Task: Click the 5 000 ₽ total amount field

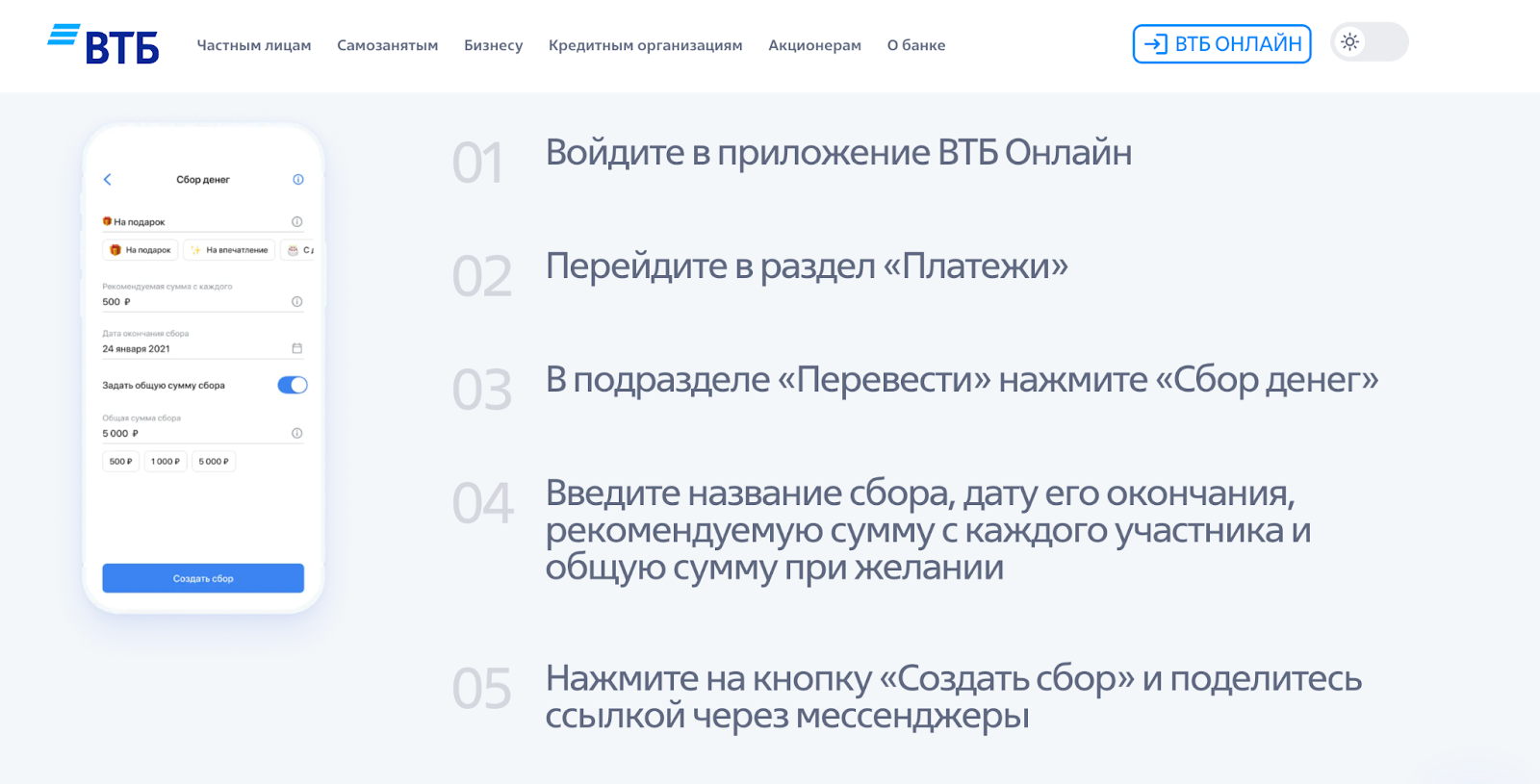Action: (x=203, y=434)
